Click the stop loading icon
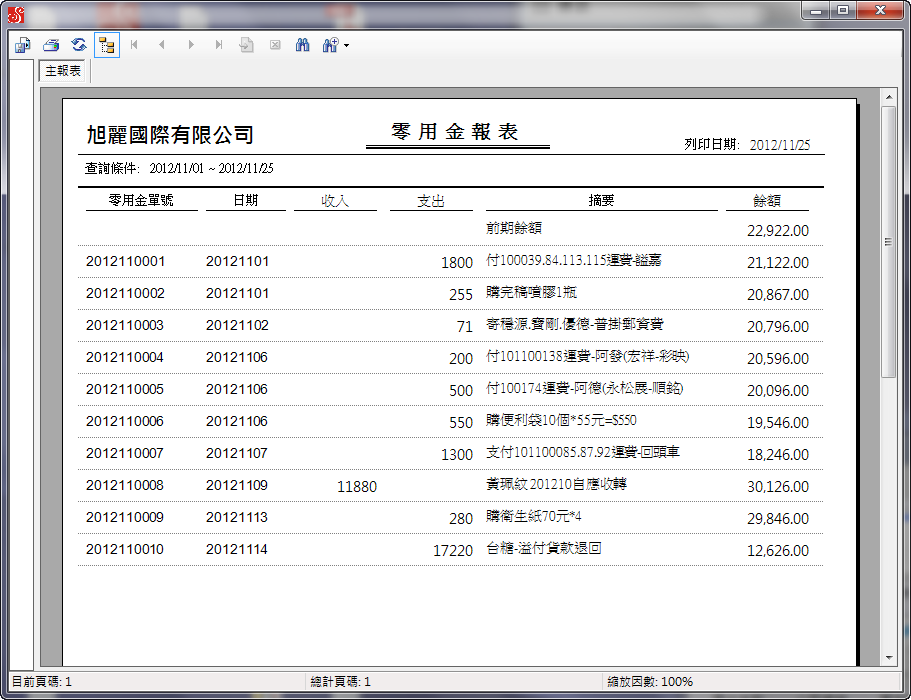911x700 pixels. coord(275,45)
